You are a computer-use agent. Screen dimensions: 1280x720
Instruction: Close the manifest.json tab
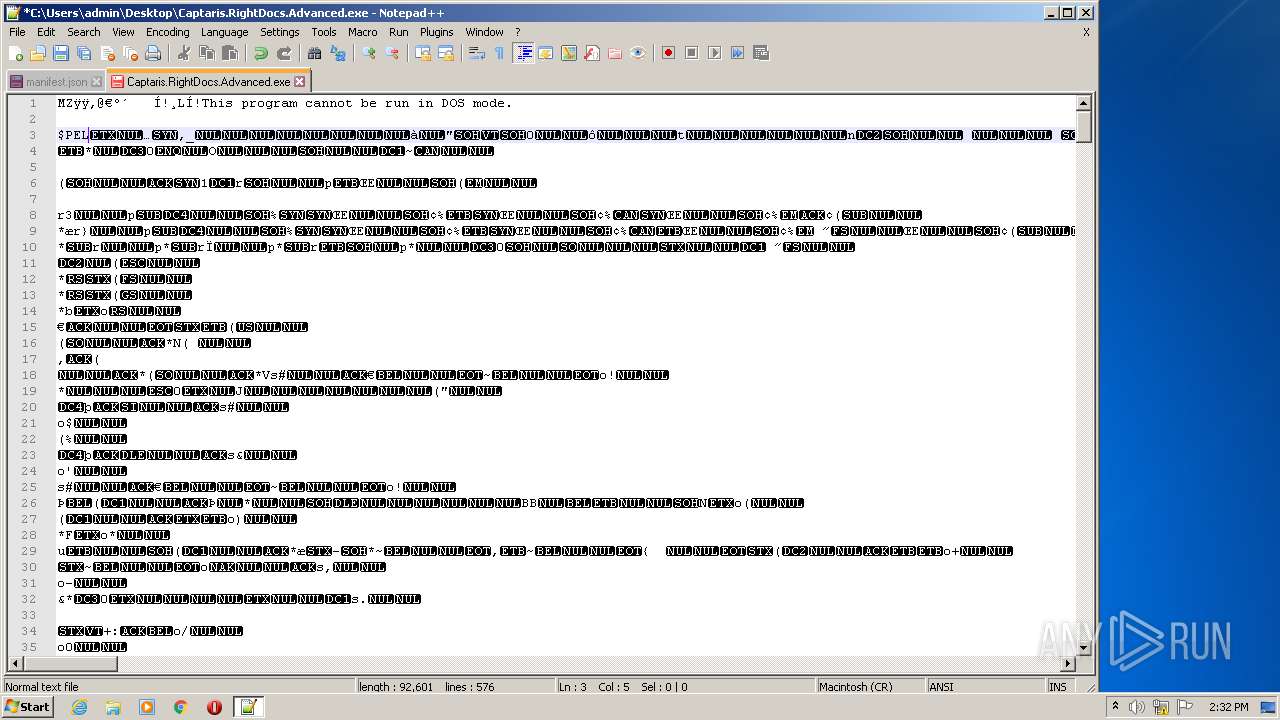96,82
